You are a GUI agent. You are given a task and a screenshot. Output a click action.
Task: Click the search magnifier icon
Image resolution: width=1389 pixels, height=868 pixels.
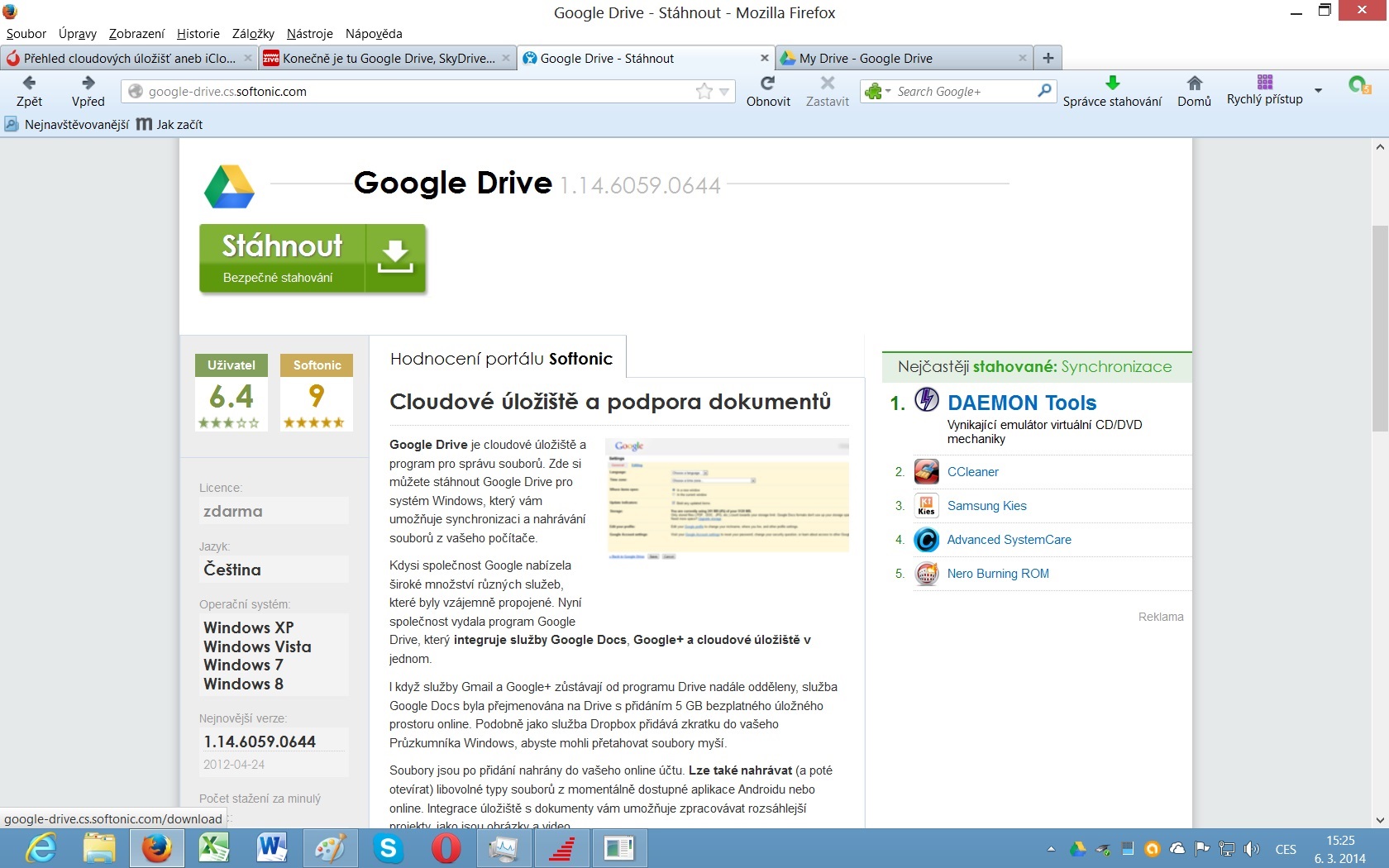pos(1044,91)
